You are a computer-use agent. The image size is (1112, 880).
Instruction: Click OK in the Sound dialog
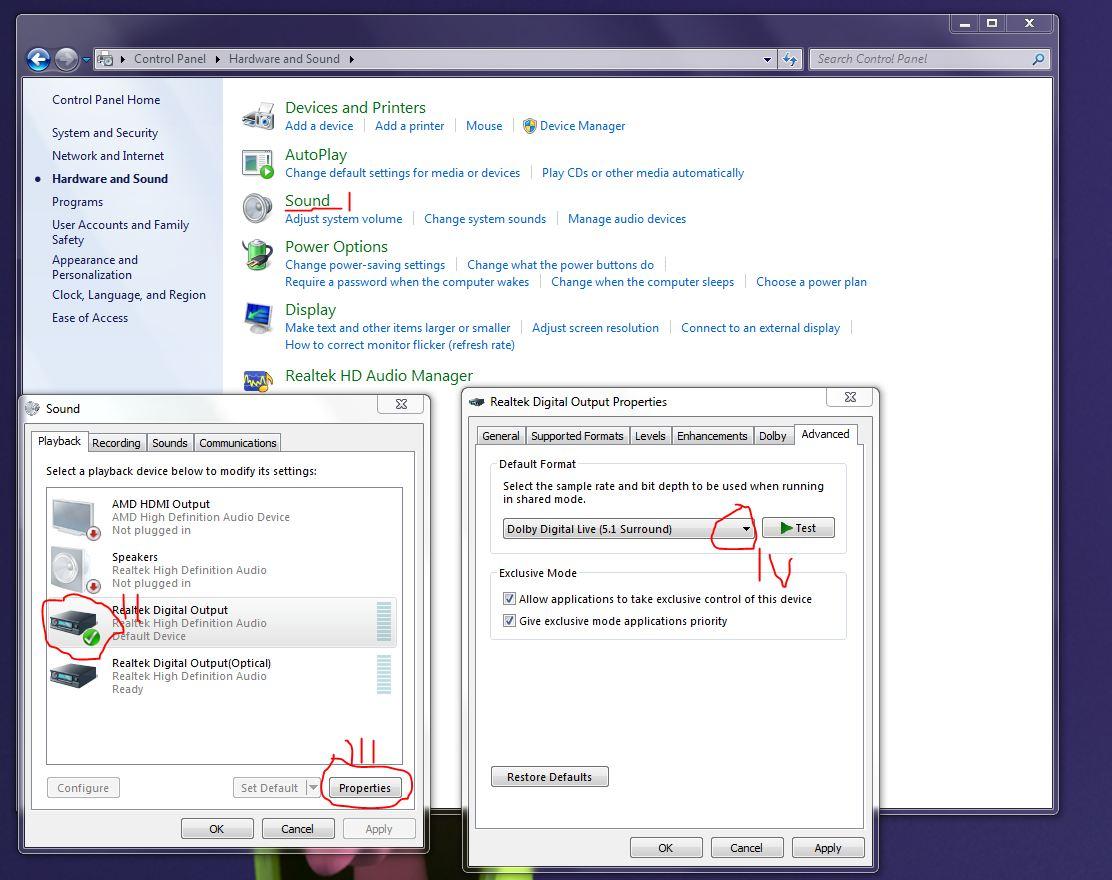click(216, 828)
